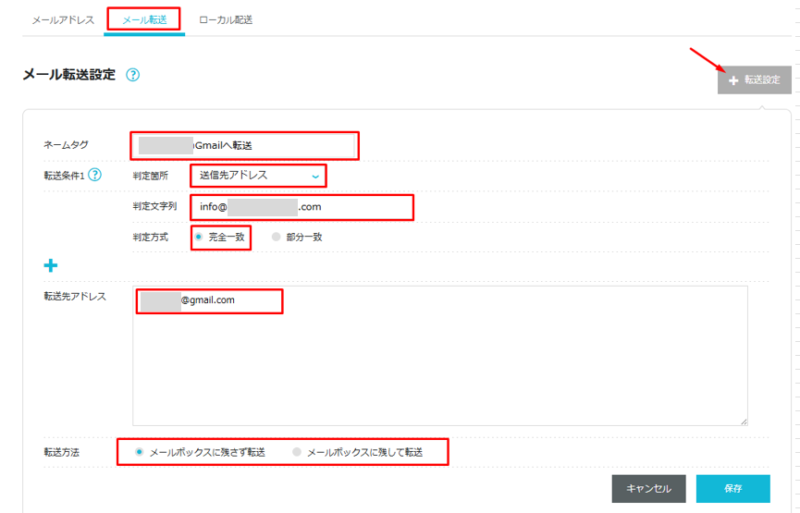Open the 判定箇所 dropdown showing 送信先アドレス

[259, 176]
